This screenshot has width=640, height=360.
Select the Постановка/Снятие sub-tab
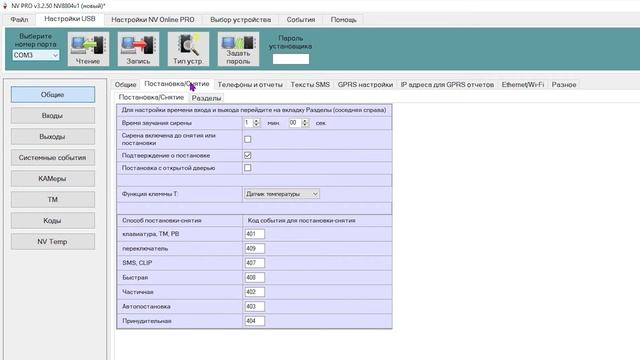[x=151, y=98]
